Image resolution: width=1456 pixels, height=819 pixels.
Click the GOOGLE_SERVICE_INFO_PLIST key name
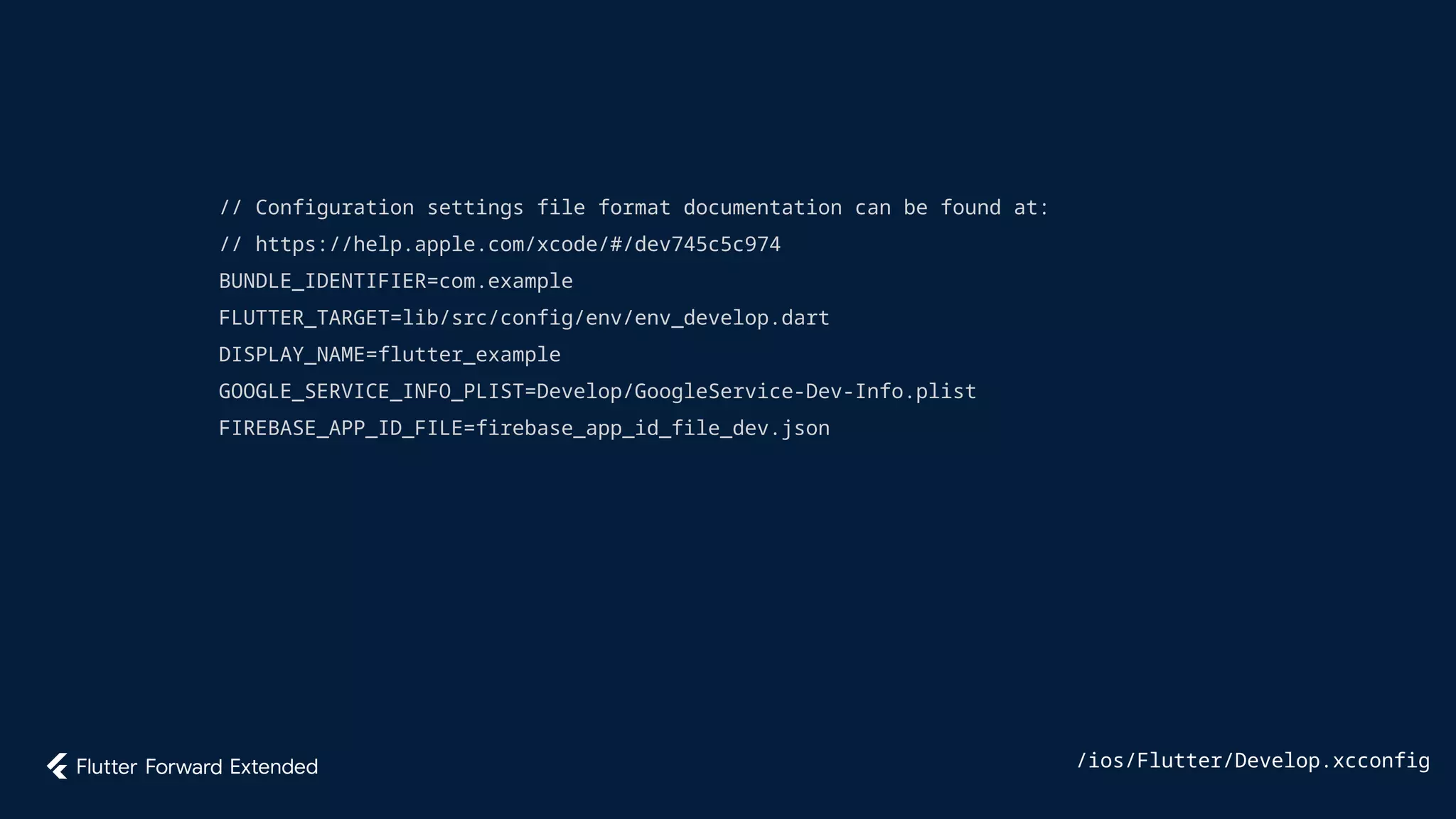pyautogui.click(x=371, y=392)
